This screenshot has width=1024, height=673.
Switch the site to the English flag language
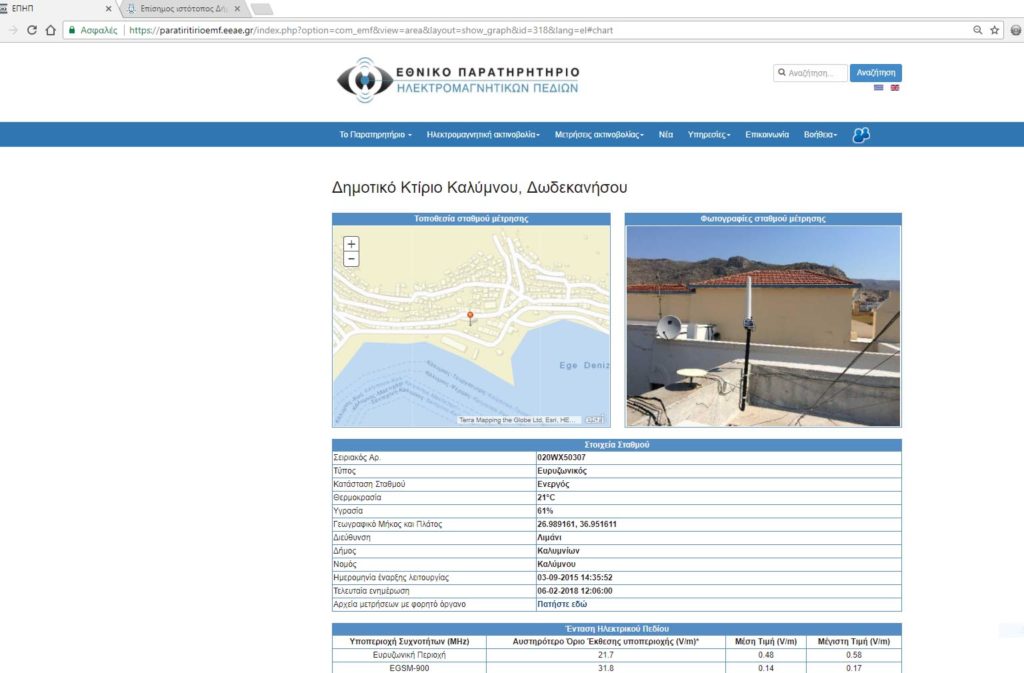tap(895, 88)
